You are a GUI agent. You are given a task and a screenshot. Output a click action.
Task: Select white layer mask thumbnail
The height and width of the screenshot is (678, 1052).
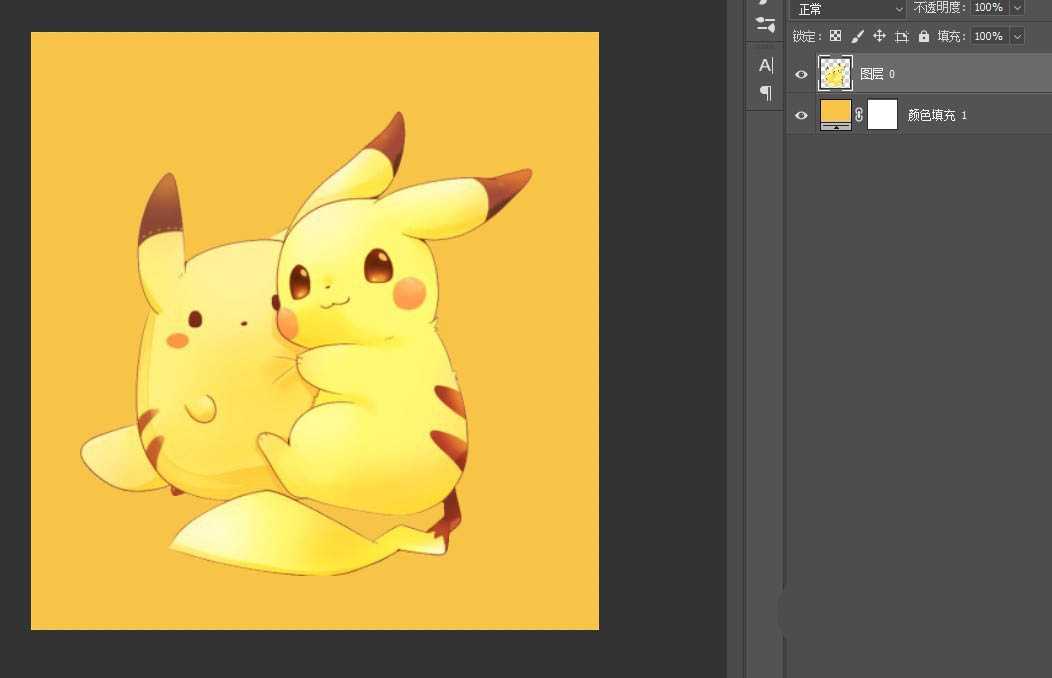click(x=882, y=115)
